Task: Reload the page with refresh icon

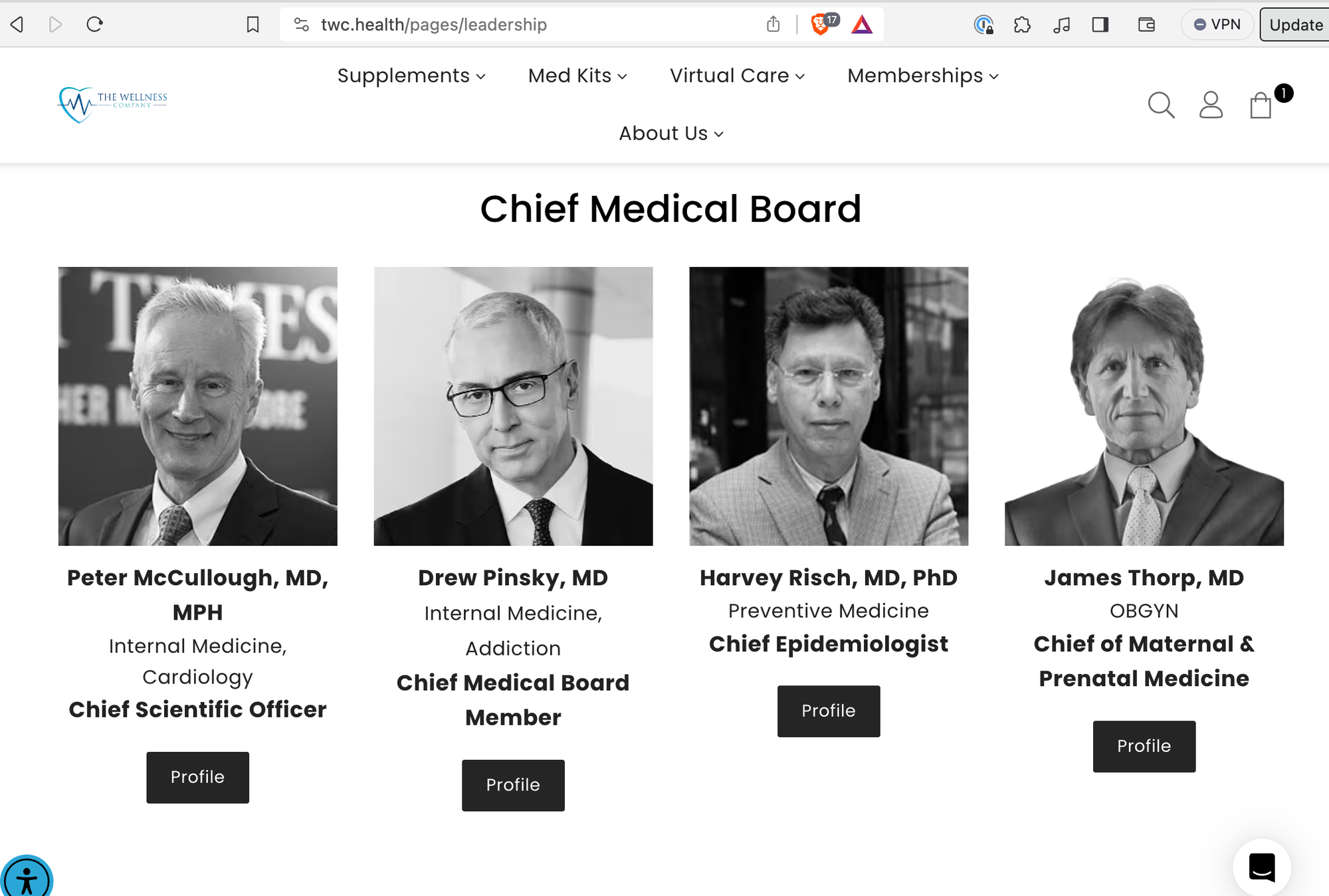Action: [x=95, y=25]
